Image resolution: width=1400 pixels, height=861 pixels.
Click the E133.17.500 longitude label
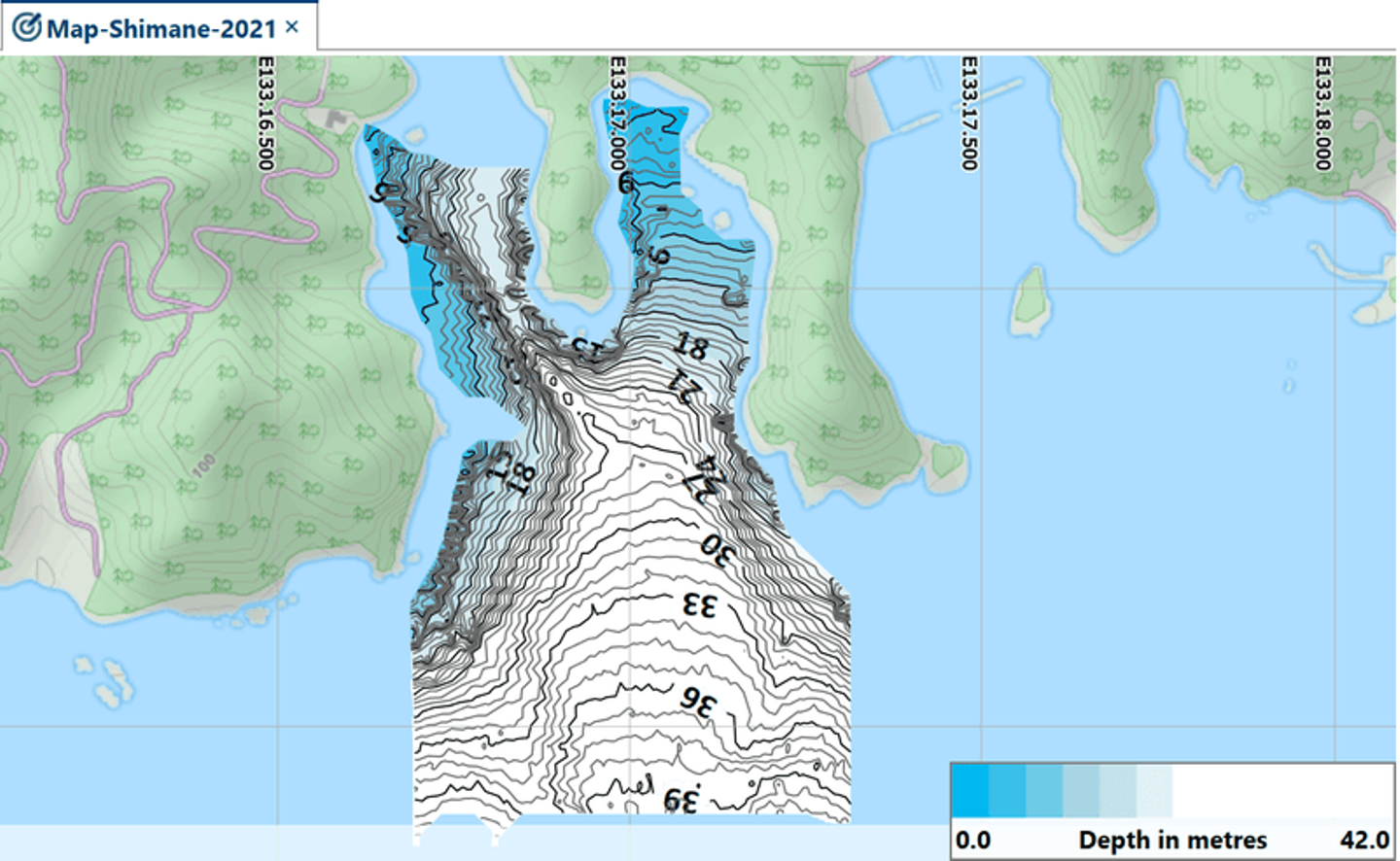pos(968,114)
